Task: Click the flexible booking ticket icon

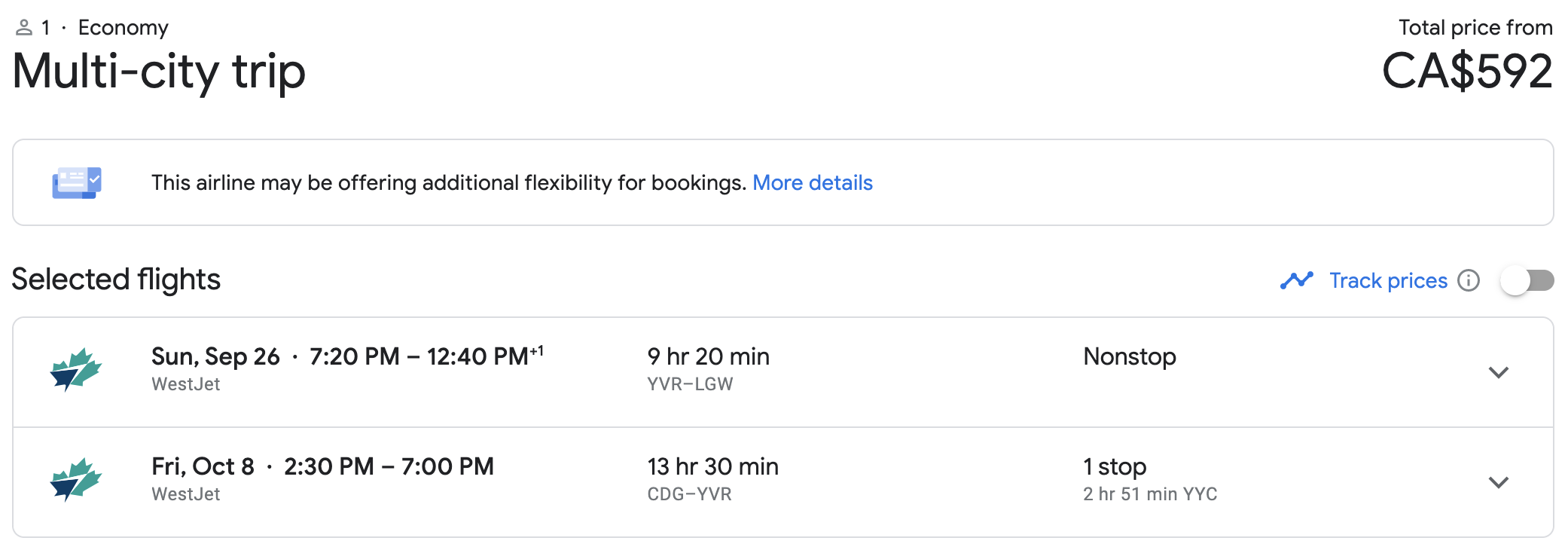Action: [x=77, y=182]
